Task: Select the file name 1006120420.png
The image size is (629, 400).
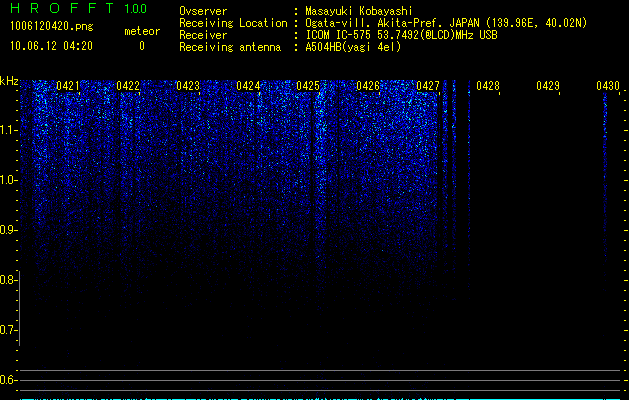Action: pyautogui.click(x=51, y=26)
